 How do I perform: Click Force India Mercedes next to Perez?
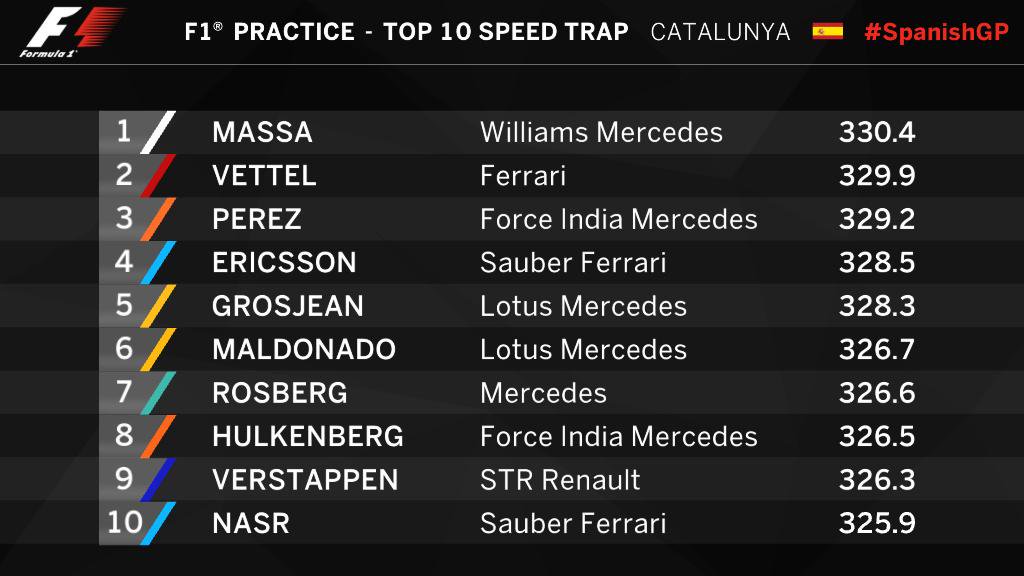tap(618, 219)
